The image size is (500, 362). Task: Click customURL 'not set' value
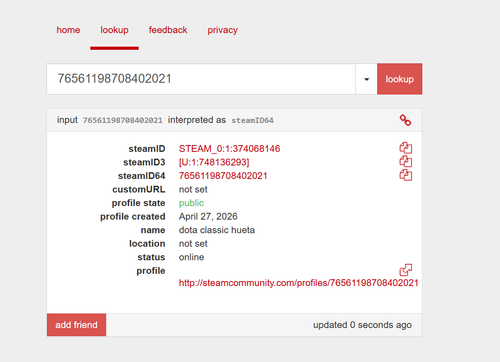pos(193,189)
